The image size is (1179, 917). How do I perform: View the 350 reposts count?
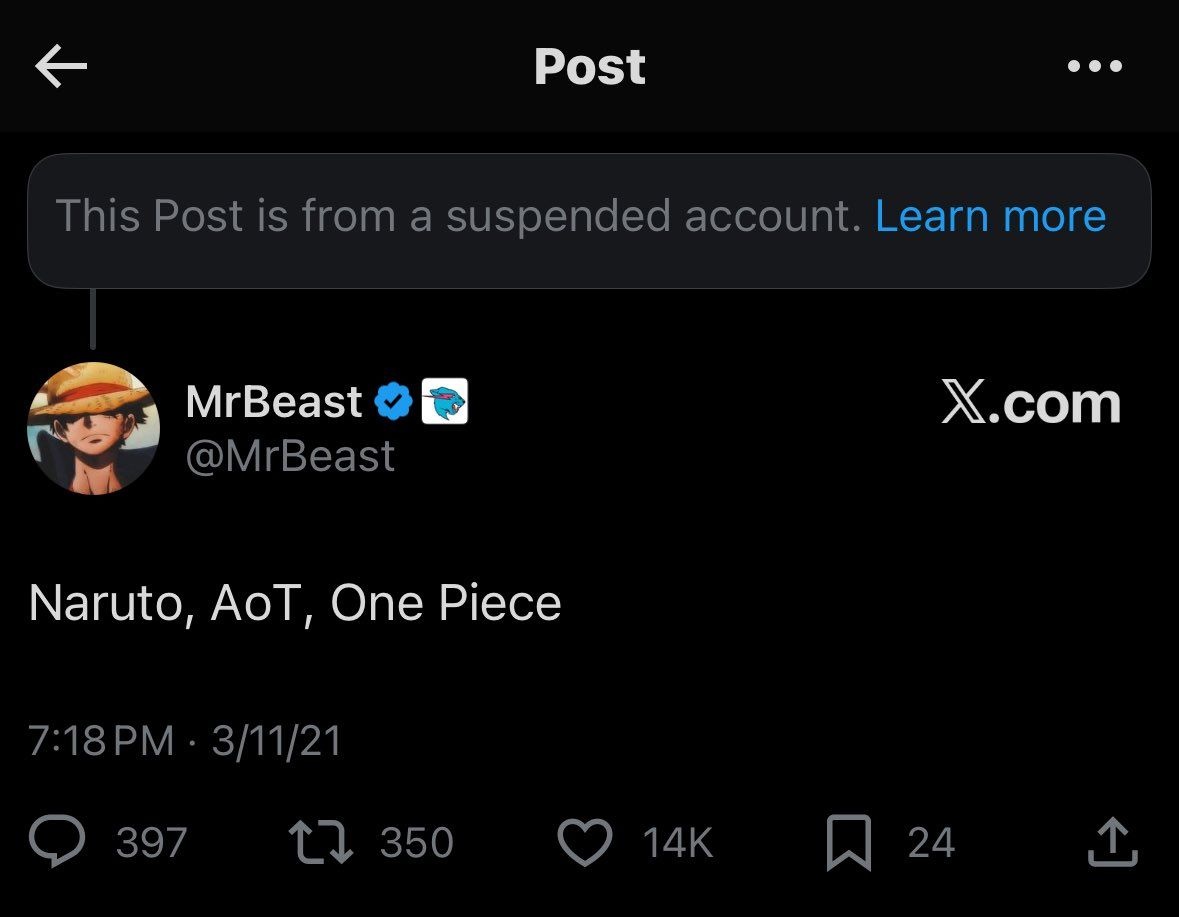[x=416, y=843]
